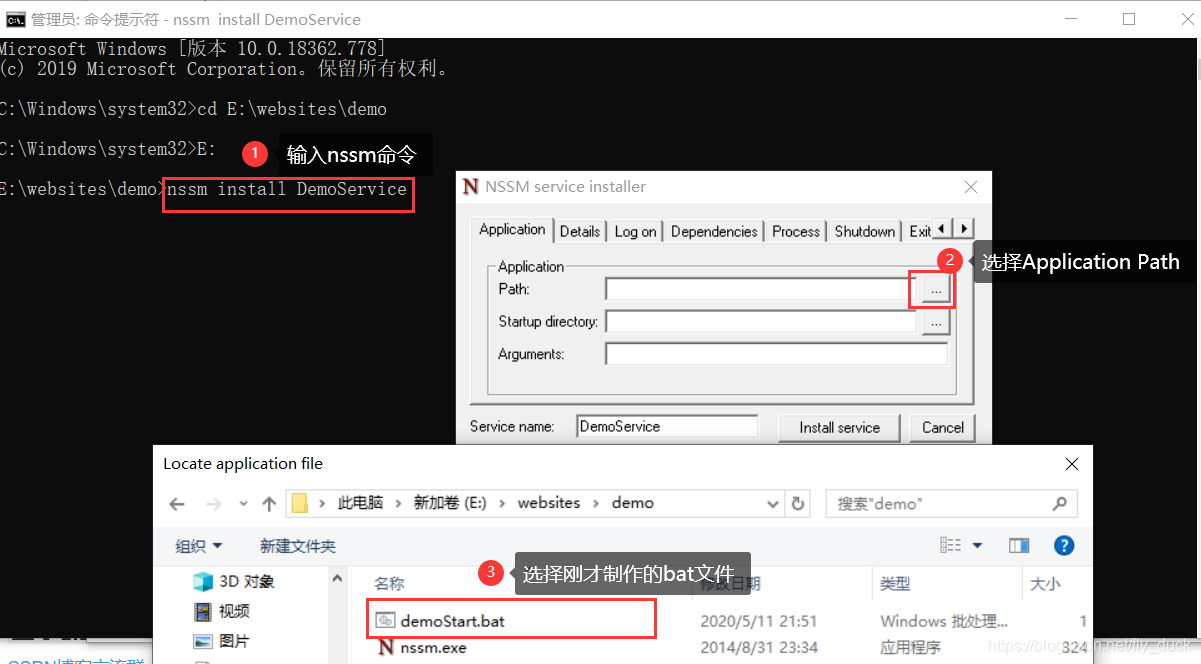
Task: Go forward in the Locate file dialog
Action: click(x=213, y=504)
